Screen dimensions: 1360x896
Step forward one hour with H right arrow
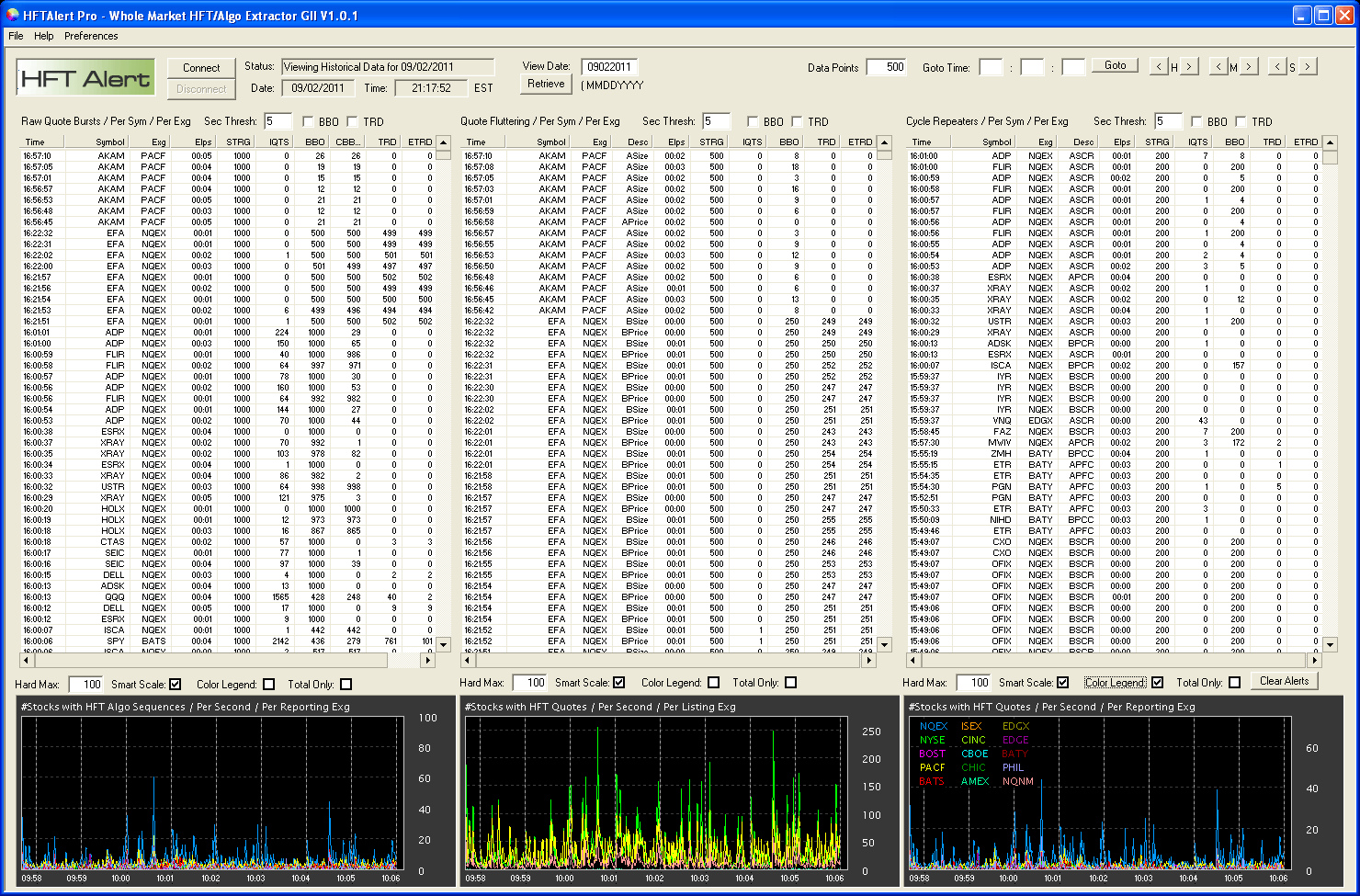(1189, 66)
